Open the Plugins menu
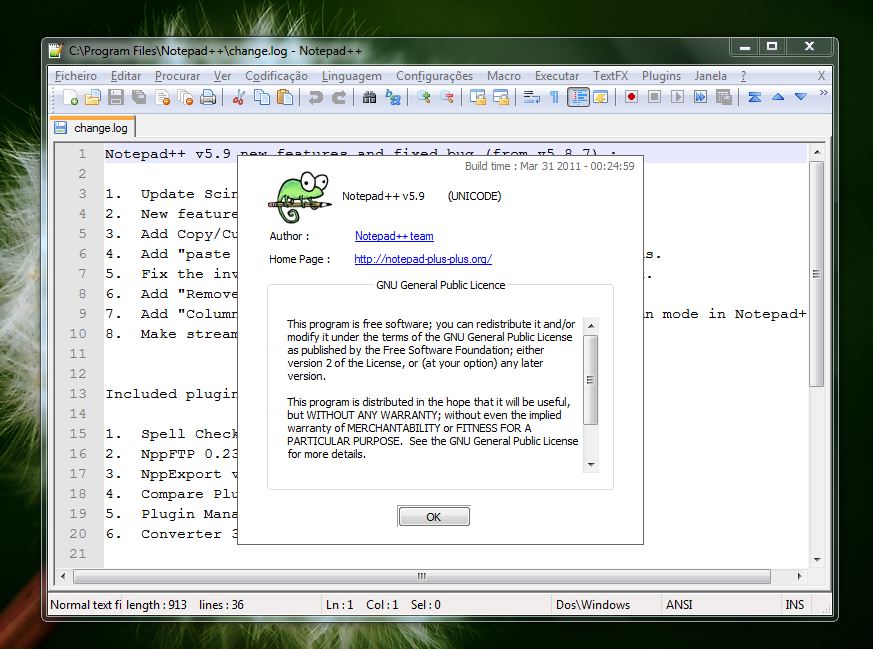Screen dimensions: 873x649 coord(661,76)
